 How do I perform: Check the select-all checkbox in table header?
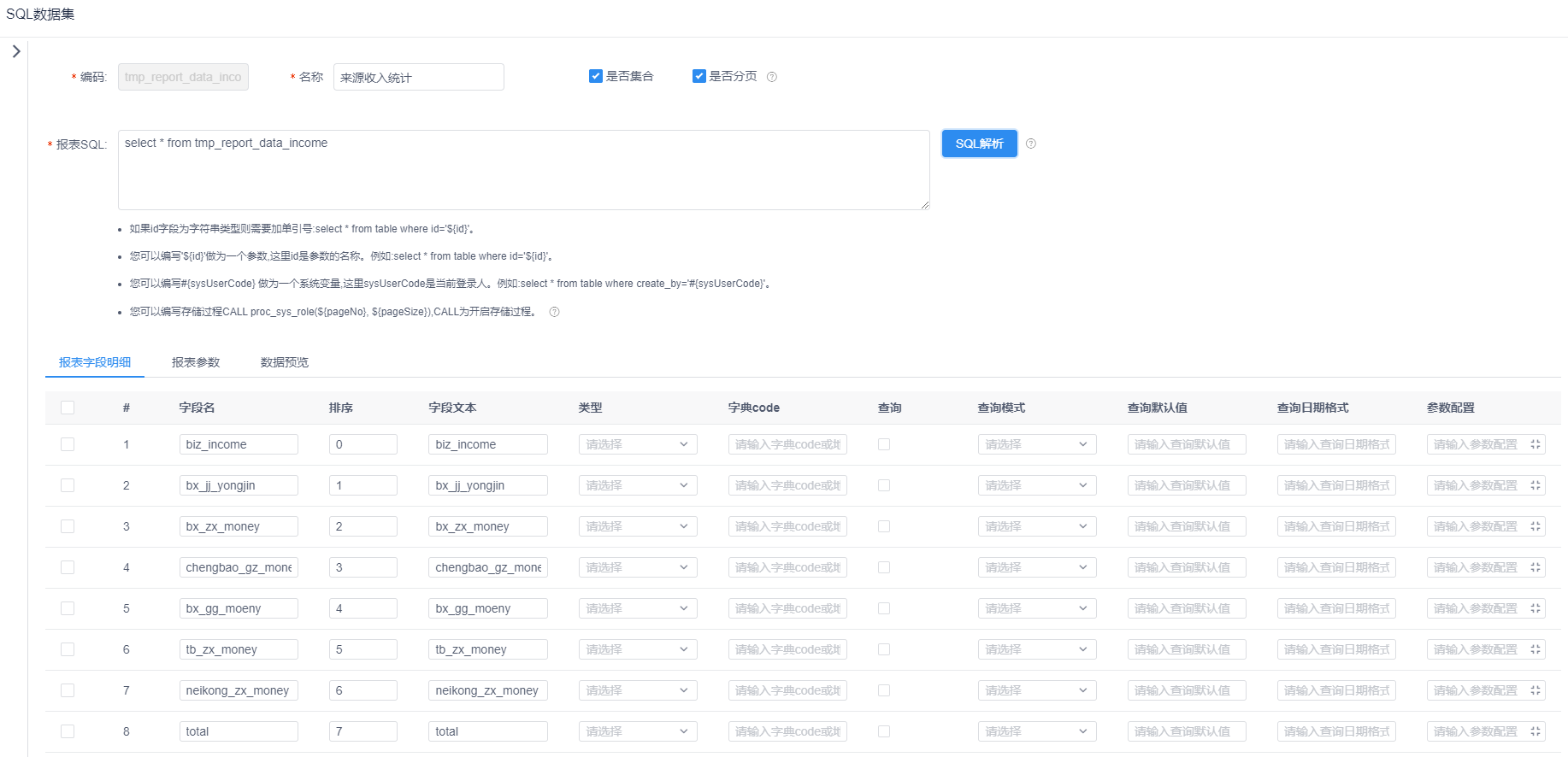click(x=68, y=408)
